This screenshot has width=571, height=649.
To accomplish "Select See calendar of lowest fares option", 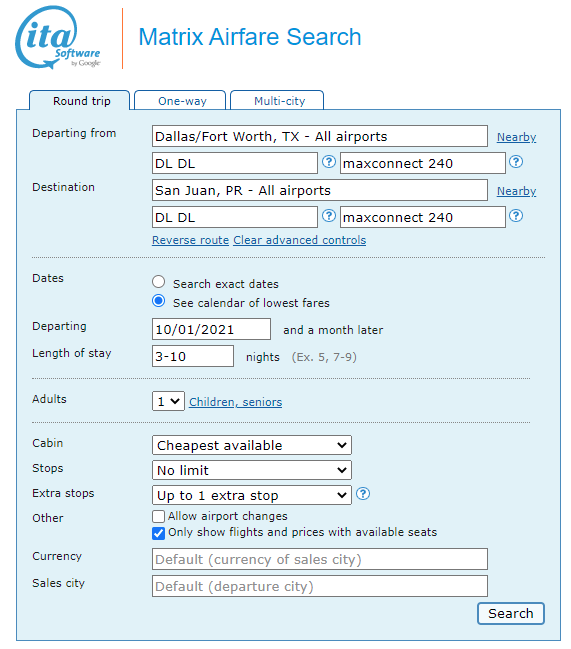I will (x=158, y=301).
